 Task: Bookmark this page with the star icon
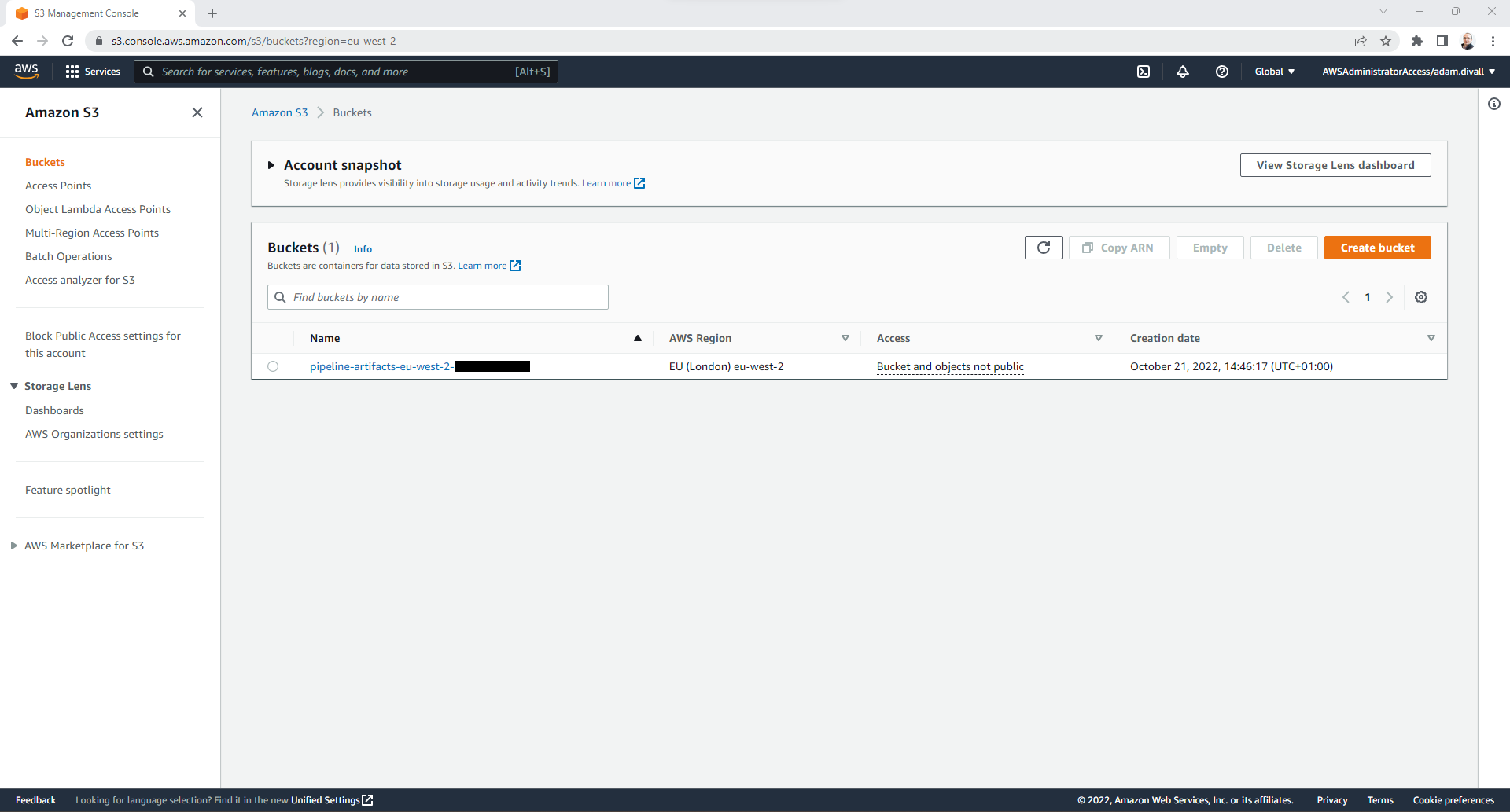click(1386, 41)
